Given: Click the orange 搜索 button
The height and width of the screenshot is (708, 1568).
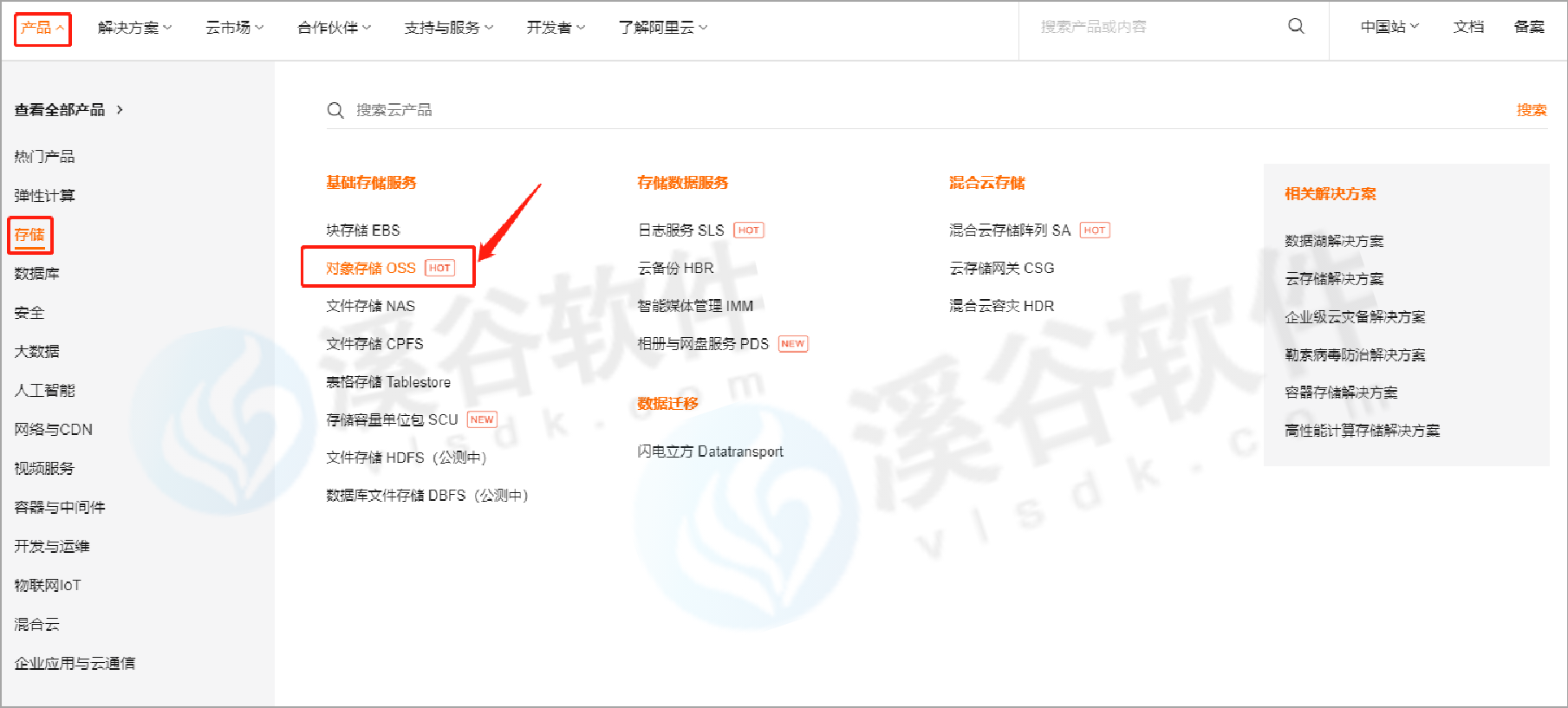Looking at the screenshot, I should 1531,110.
